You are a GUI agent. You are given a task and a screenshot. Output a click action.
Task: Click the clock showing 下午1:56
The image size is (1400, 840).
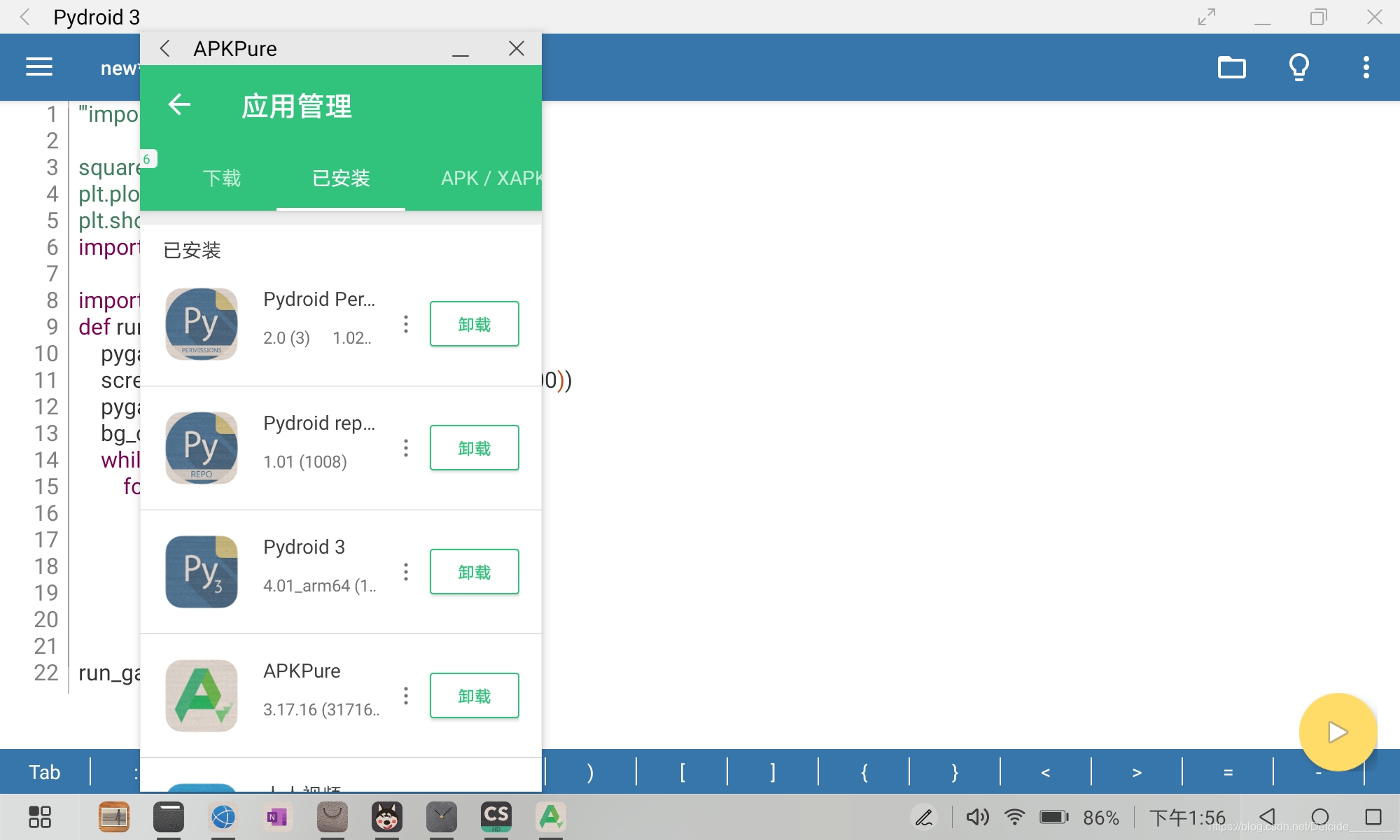[x=1187, y=817]
